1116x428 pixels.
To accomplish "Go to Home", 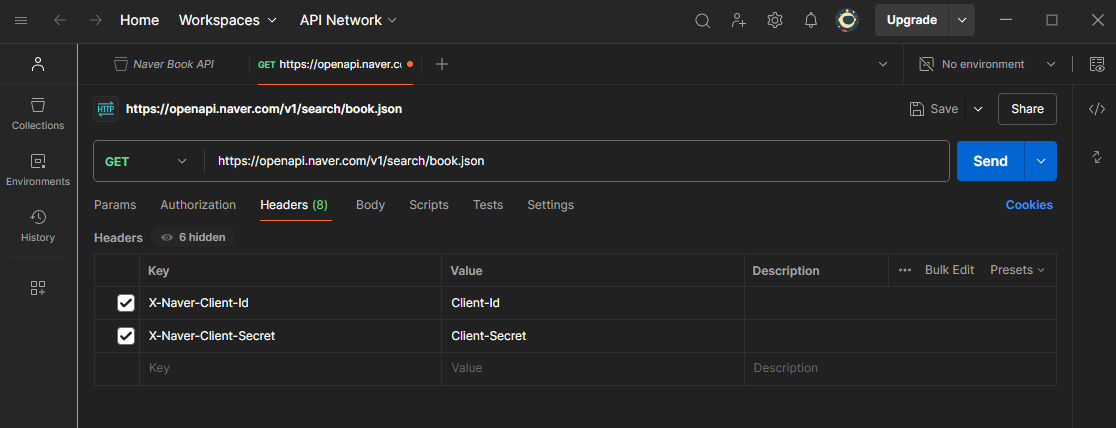I will 140,21.
